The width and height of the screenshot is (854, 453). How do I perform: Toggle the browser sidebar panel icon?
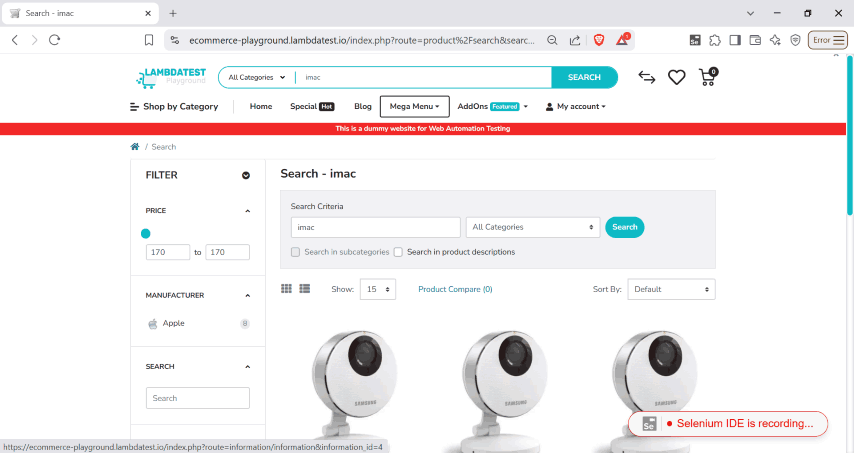pyautogui.click(x=735, y=40)
